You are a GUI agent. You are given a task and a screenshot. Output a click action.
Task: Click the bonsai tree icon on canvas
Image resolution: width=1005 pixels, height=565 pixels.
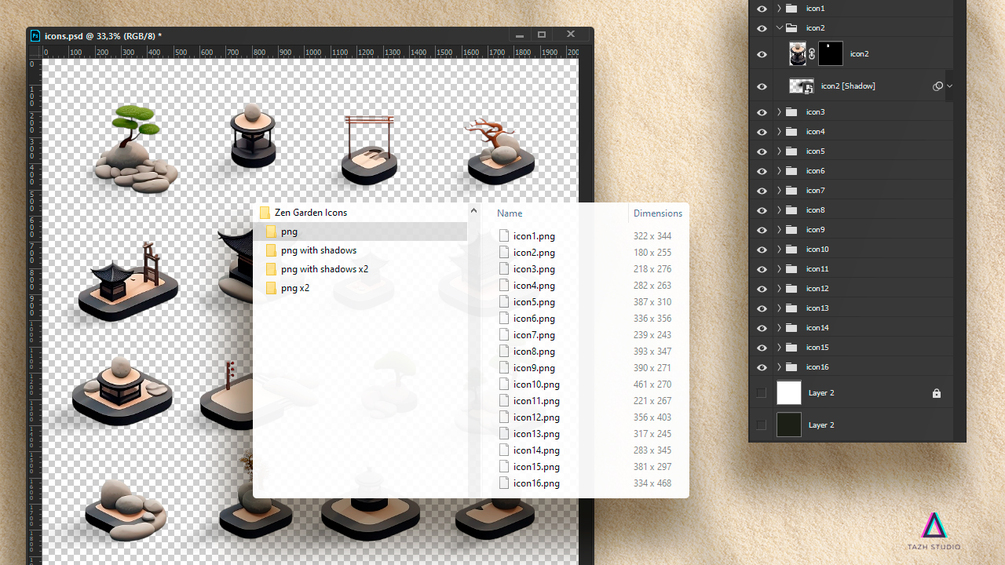coord(135,149)
